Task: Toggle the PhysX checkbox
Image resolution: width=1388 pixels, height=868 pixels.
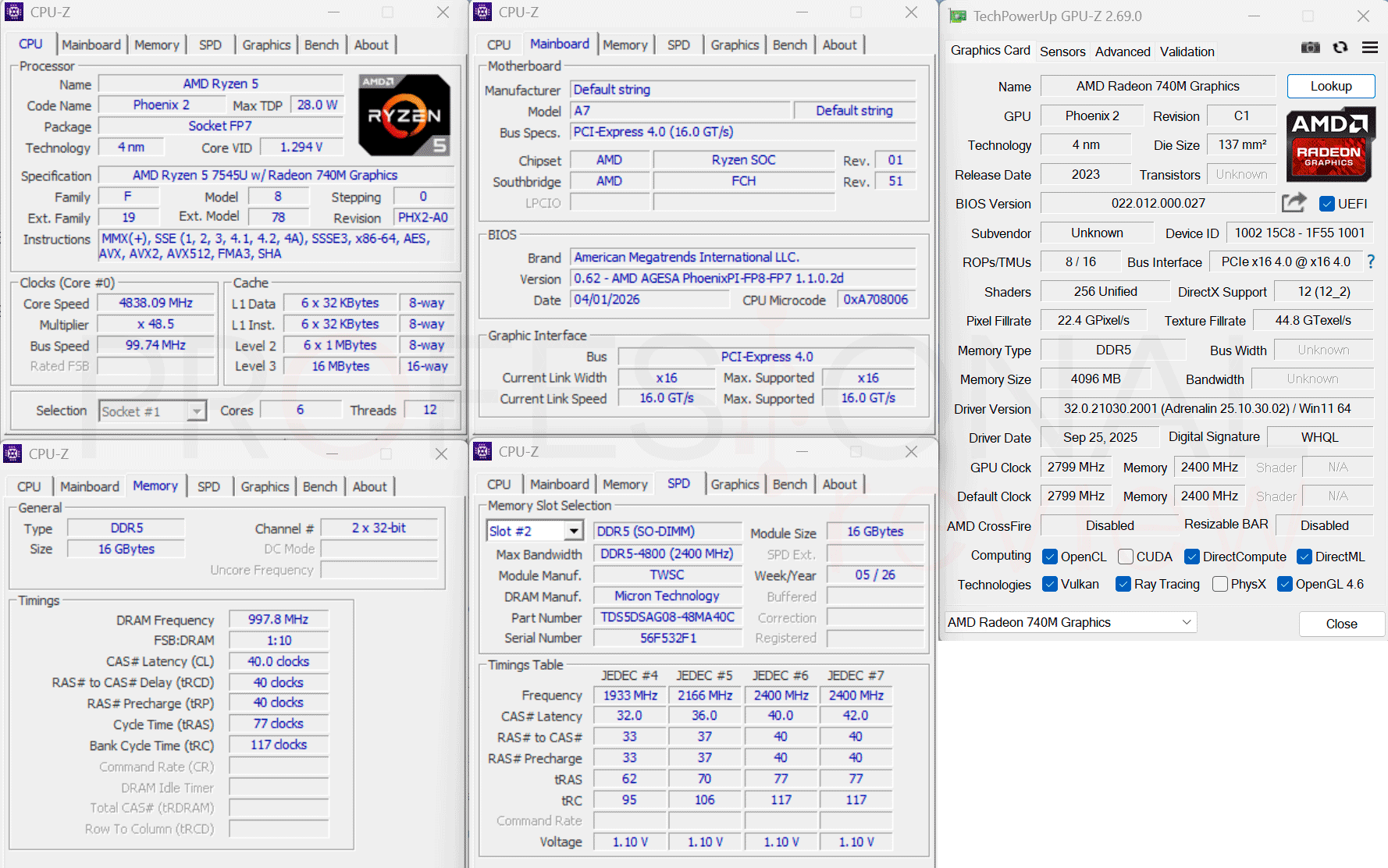Action: pos(1220,584)
